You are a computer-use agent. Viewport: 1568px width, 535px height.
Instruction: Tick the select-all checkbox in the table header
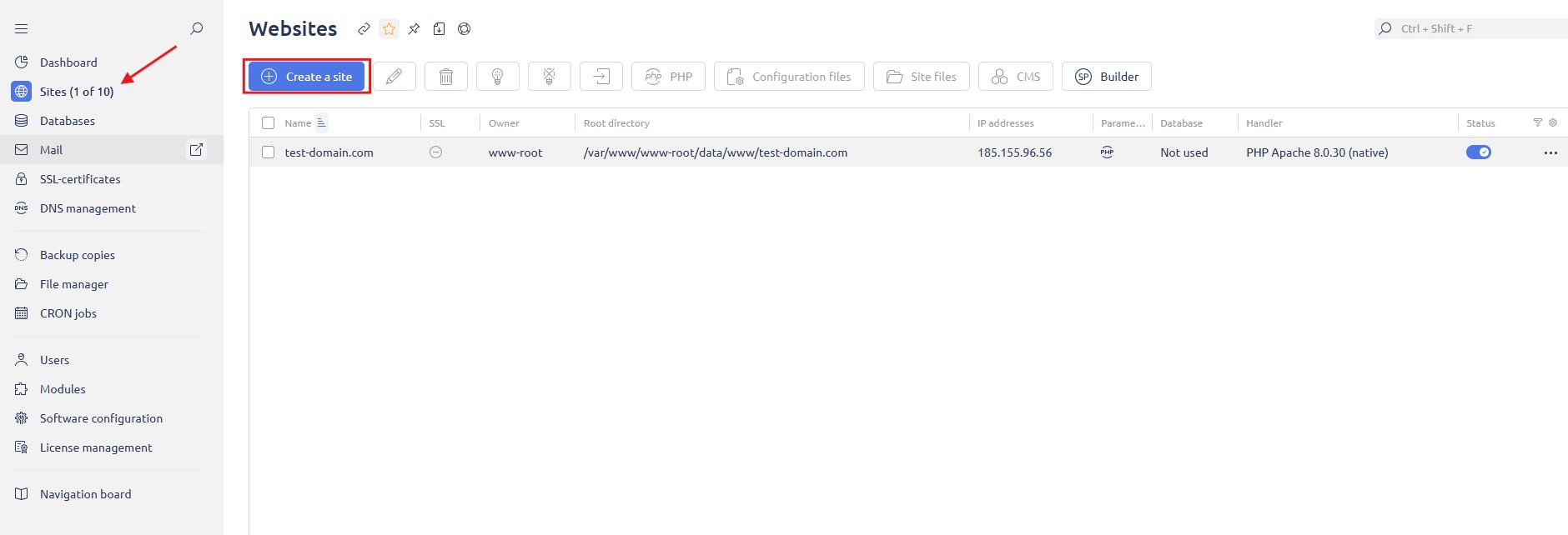(x=268, y=123)
